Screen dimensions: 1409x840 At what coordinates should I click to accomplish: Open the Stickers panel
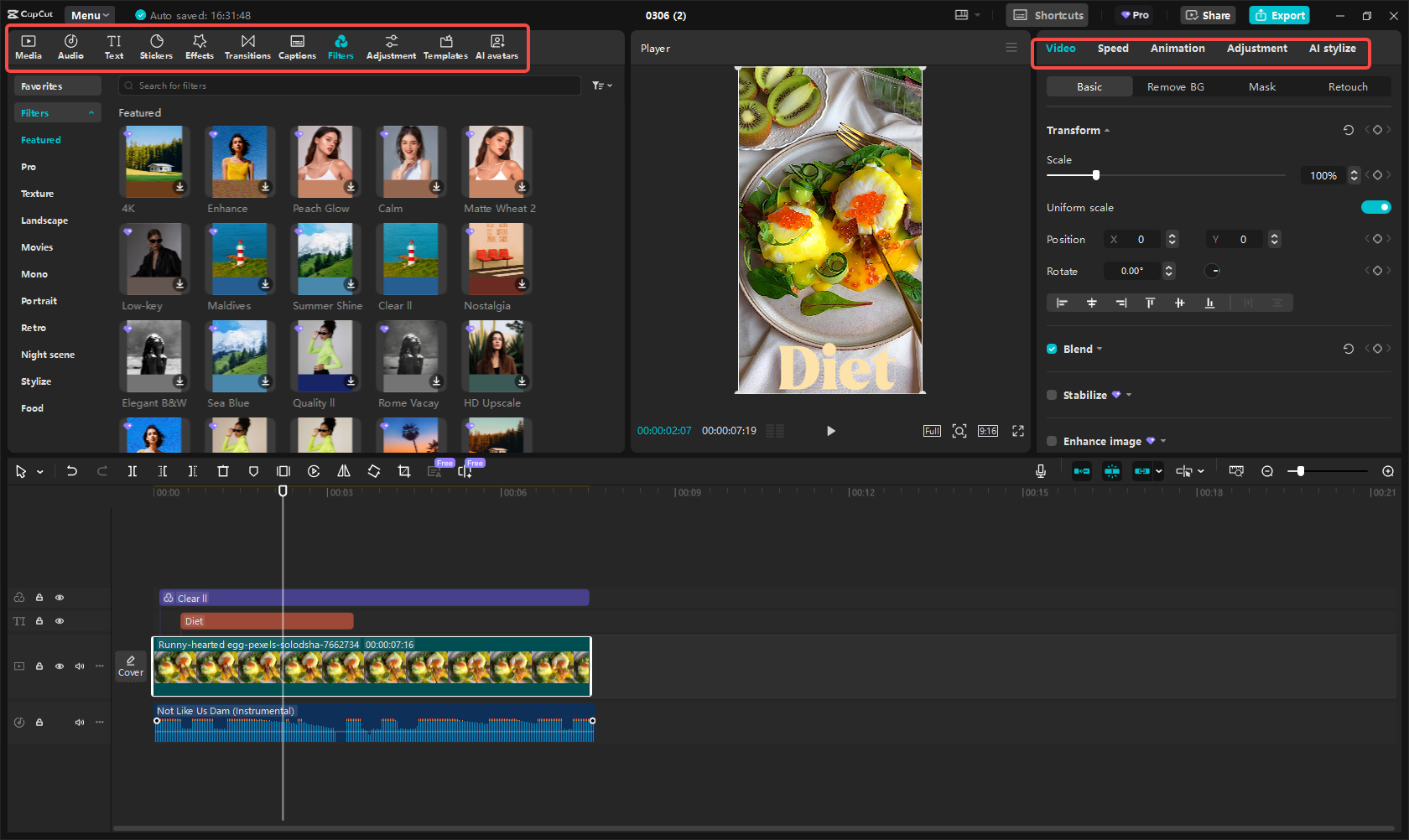[x=156, y=47]
